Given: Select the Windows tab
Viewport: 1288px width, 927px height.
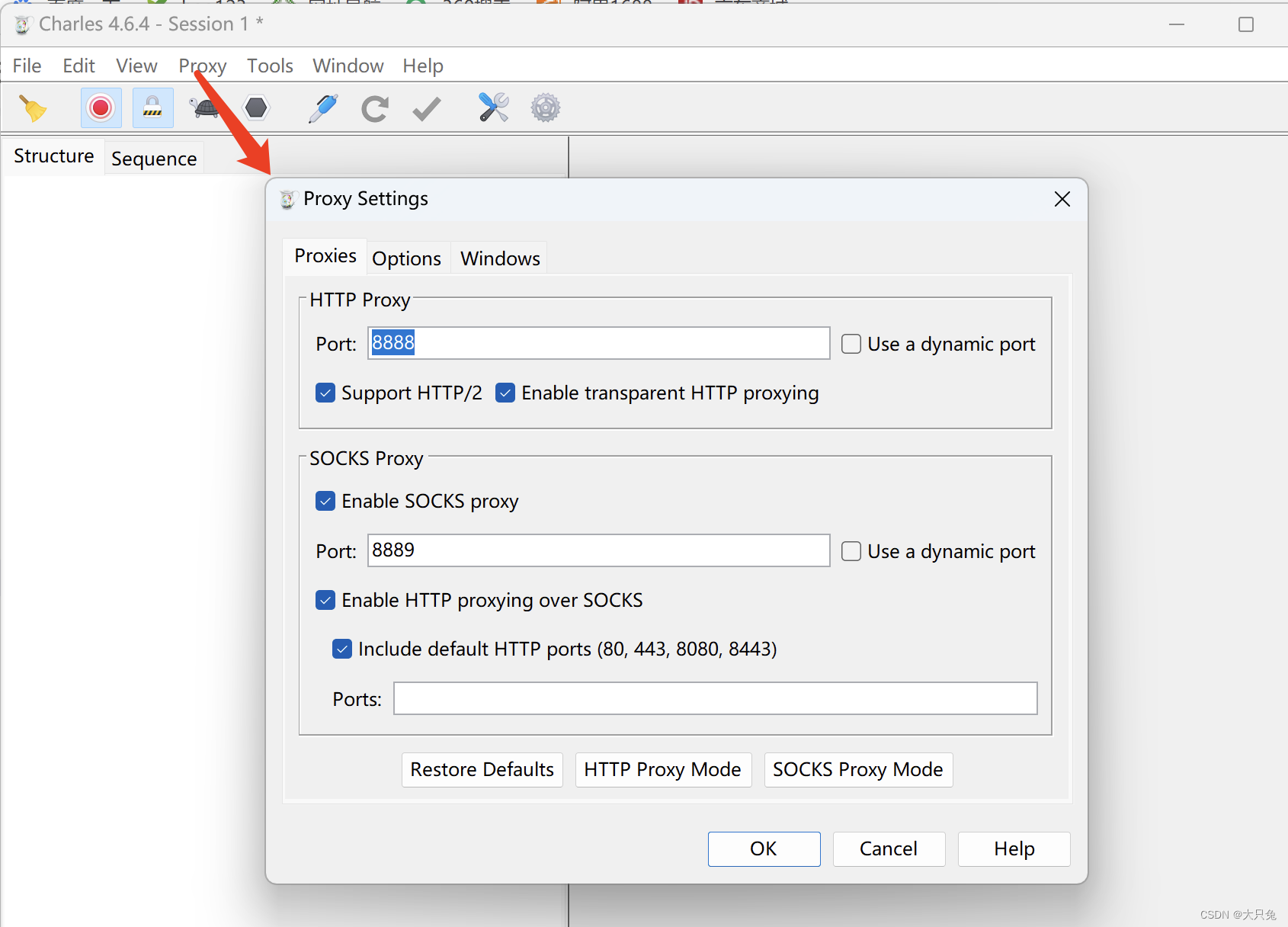Looking at the screenshot, I should point(500,258).
